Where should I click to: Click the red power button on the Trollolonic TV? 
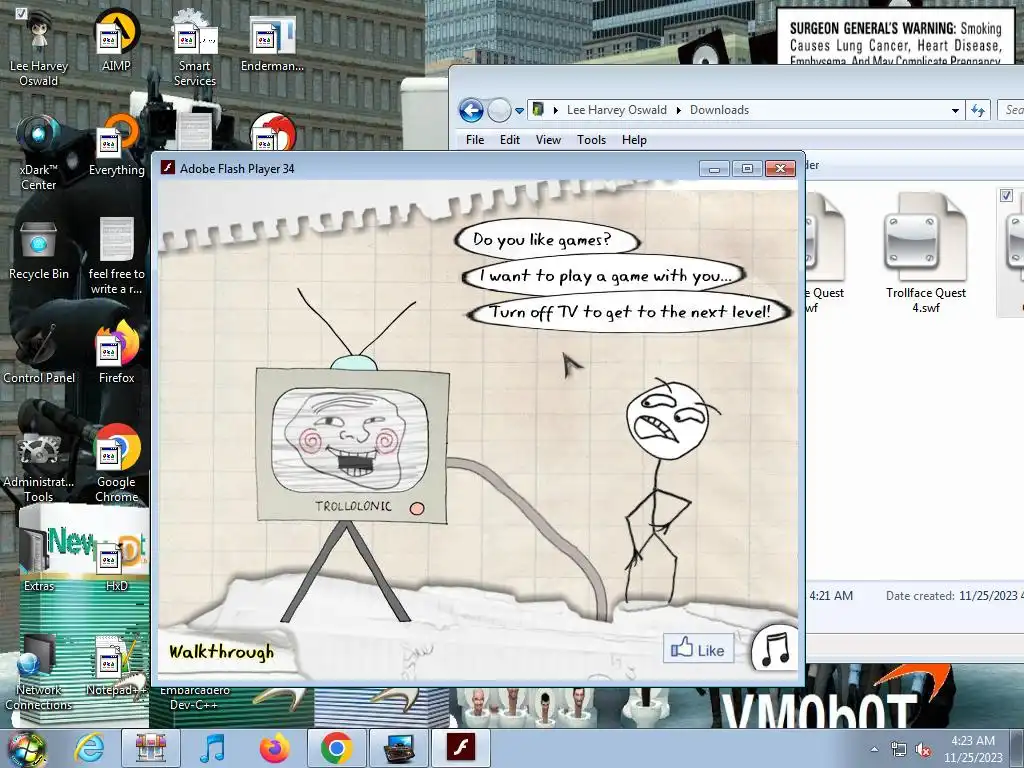tap(417, 508)
